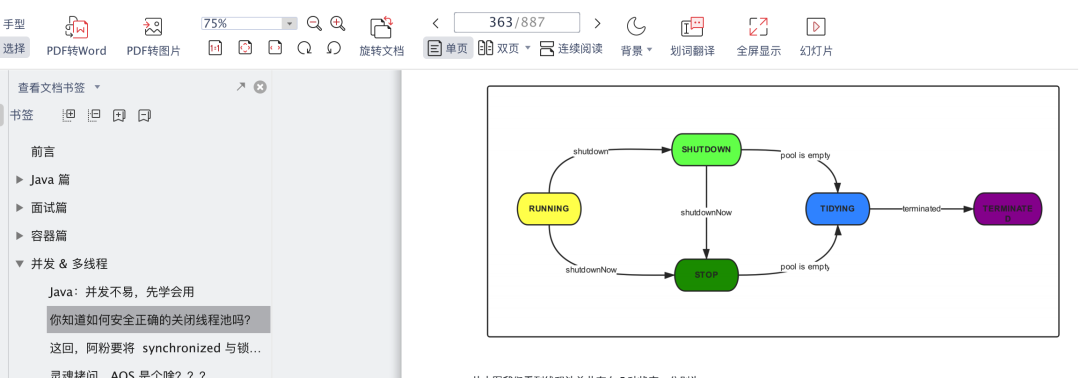Expand 容器篇 bookmark
The width and height of the screenshot is (1080, 378).
(x=19, y=235)
